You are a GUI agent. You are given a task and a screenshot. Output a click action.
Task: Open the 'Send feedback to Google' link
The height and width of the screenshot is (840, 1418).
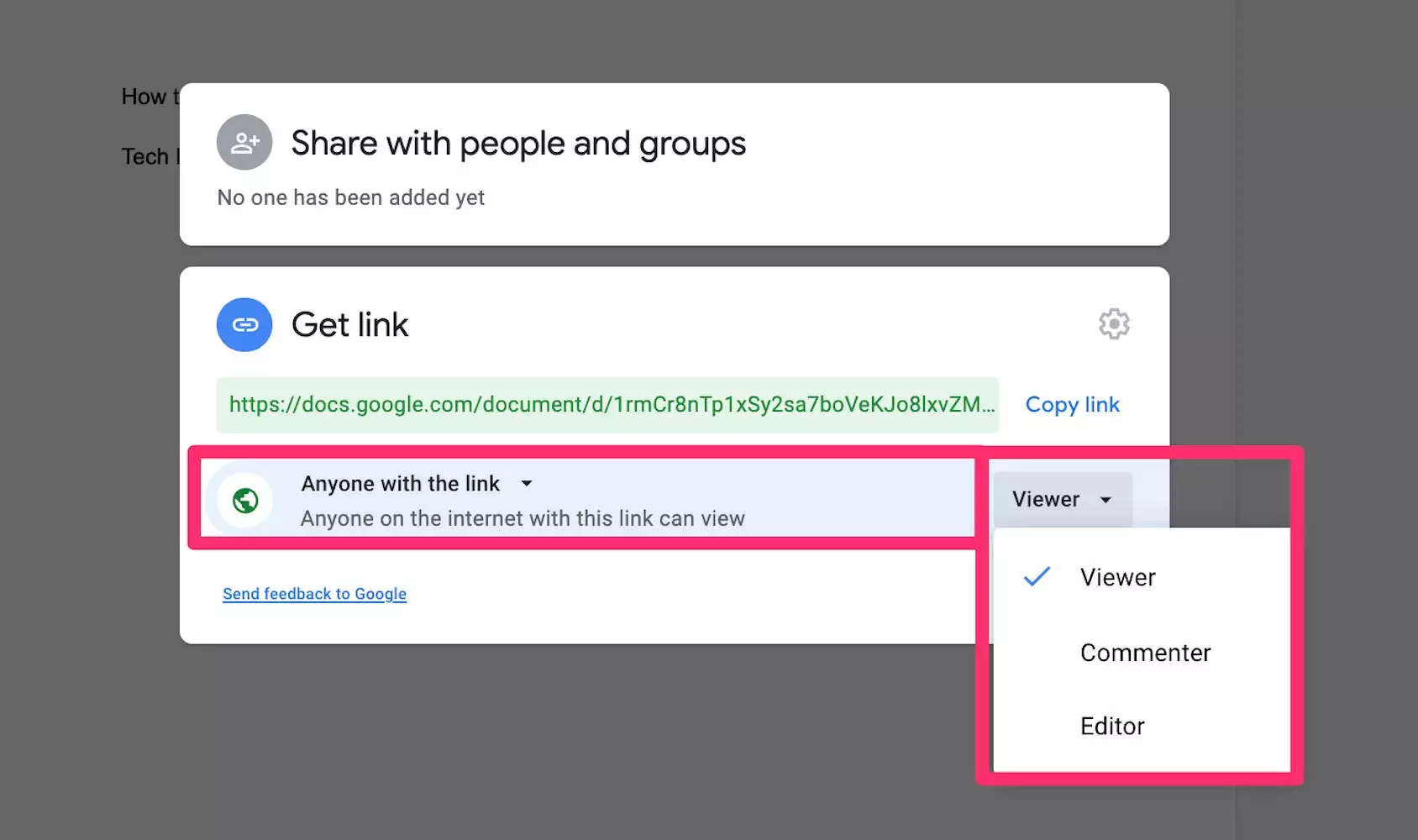[x=314, y=594]
